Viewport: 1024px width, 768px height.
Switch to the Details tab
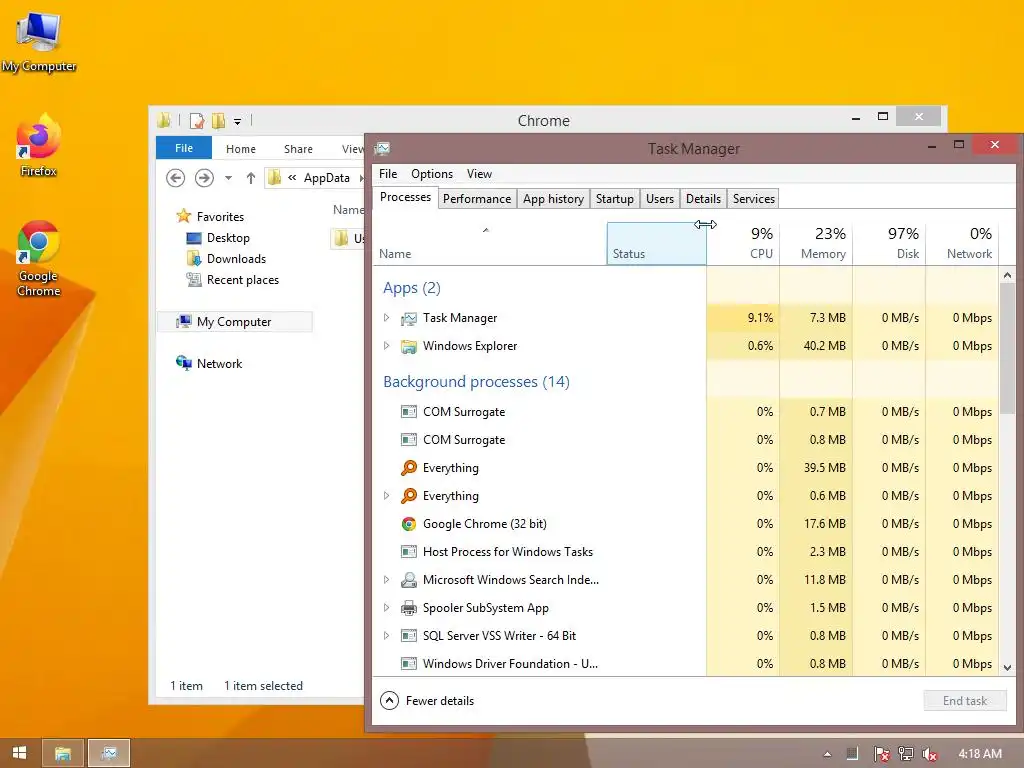[x=703, y=199]
